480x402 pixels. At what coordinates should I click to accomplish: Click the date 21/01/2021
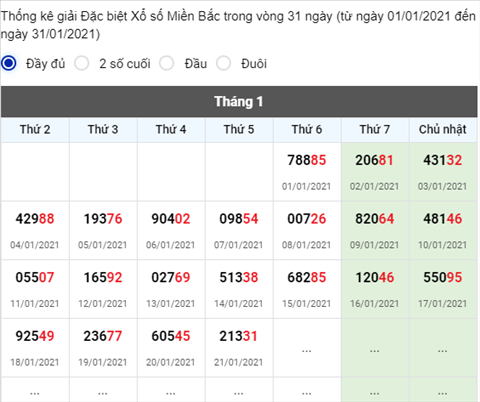tap(238, 362)
